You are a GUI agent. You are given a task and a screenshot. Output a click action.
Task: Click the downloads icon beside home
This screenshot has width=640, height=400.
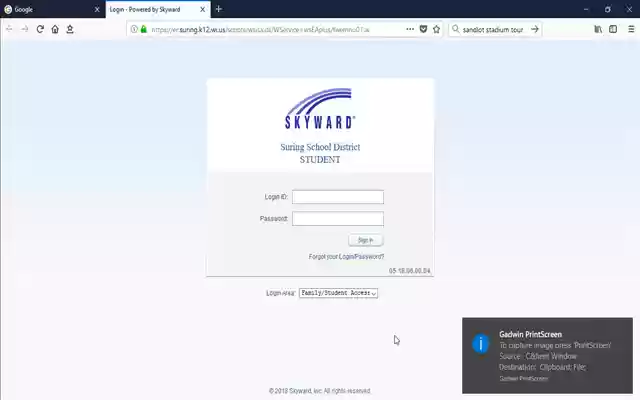click(x=70, y=29)
